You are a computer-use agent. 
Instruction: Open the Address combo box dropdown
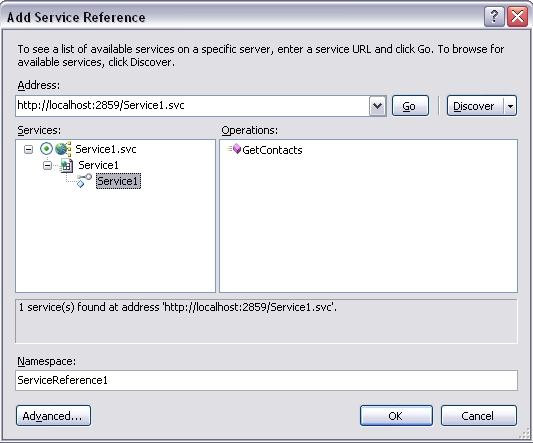tap(377, 106)
